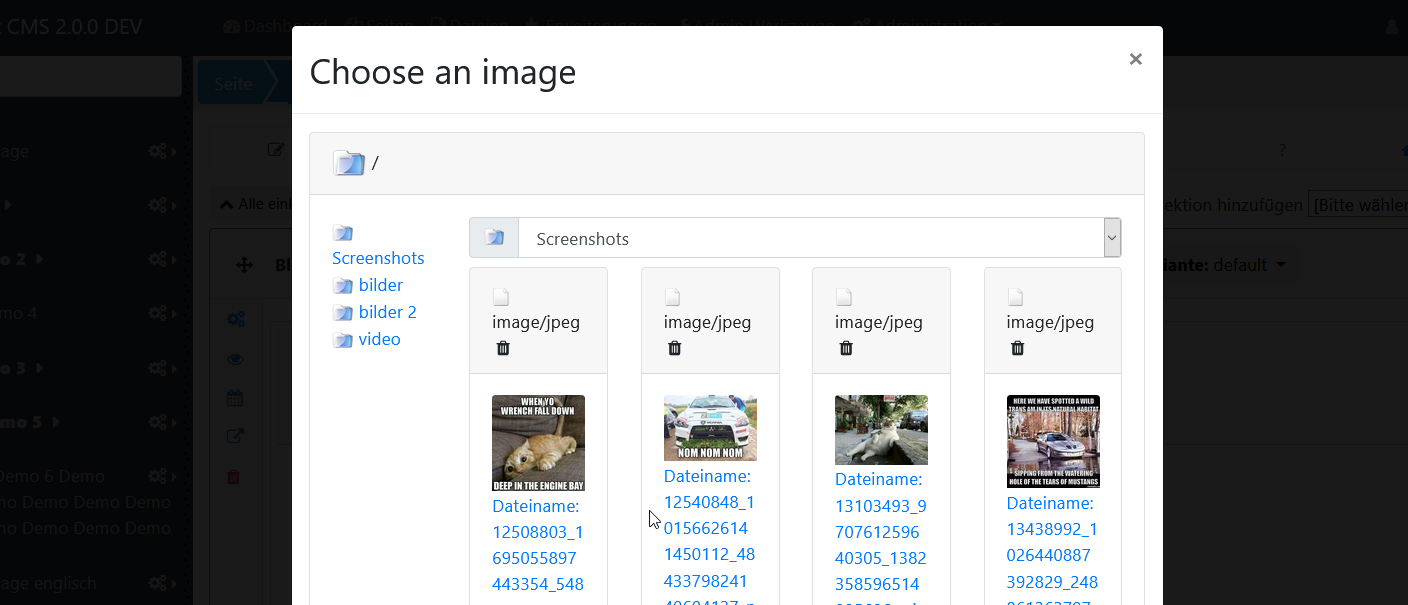Click the file icon of the 13438992 card
Screen dimensions: 1408x605
point(1016,297)
